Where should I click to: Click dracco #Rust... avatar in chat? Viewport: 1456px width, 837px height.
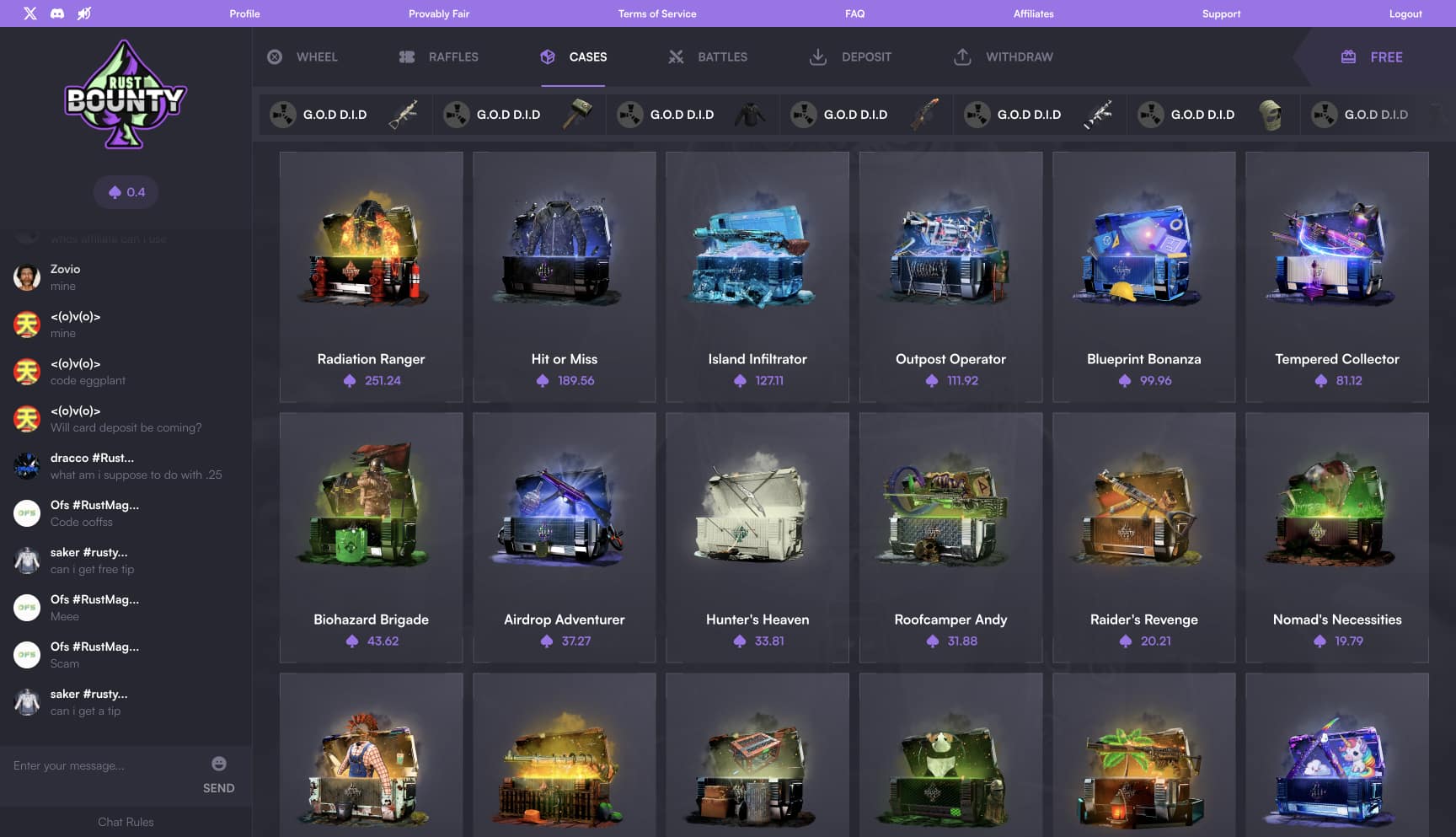(x=27, y=466)
